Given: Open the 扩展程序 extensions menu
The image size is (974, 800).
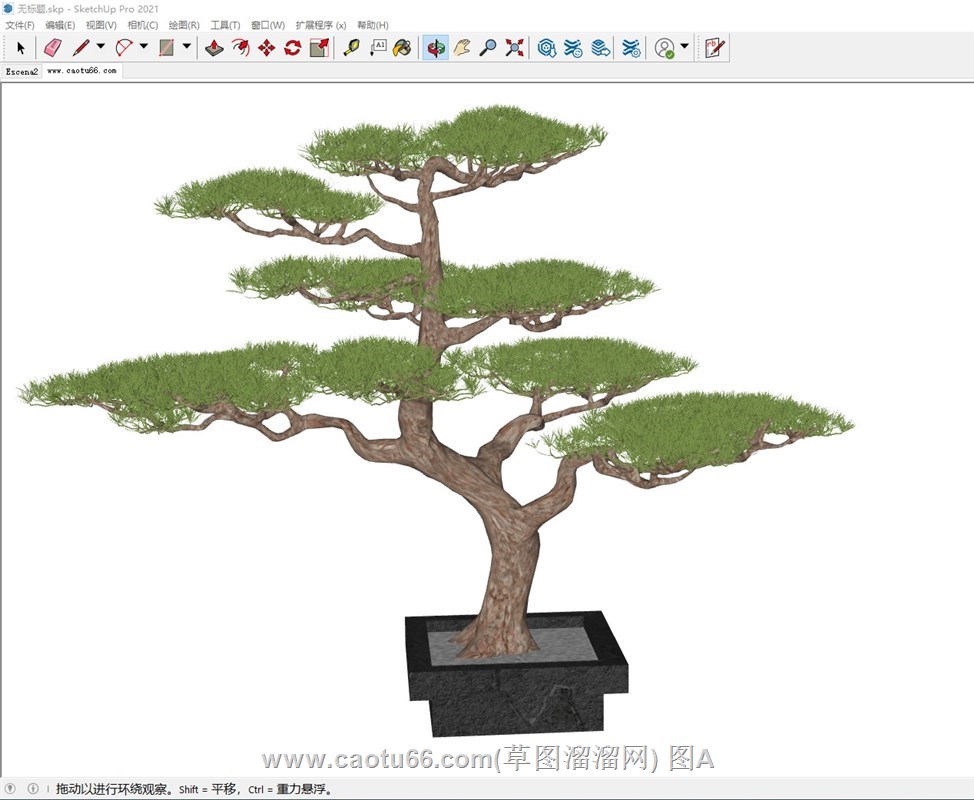Looking at the screenshot, I should pyautogui.click(x=320, y=25).
